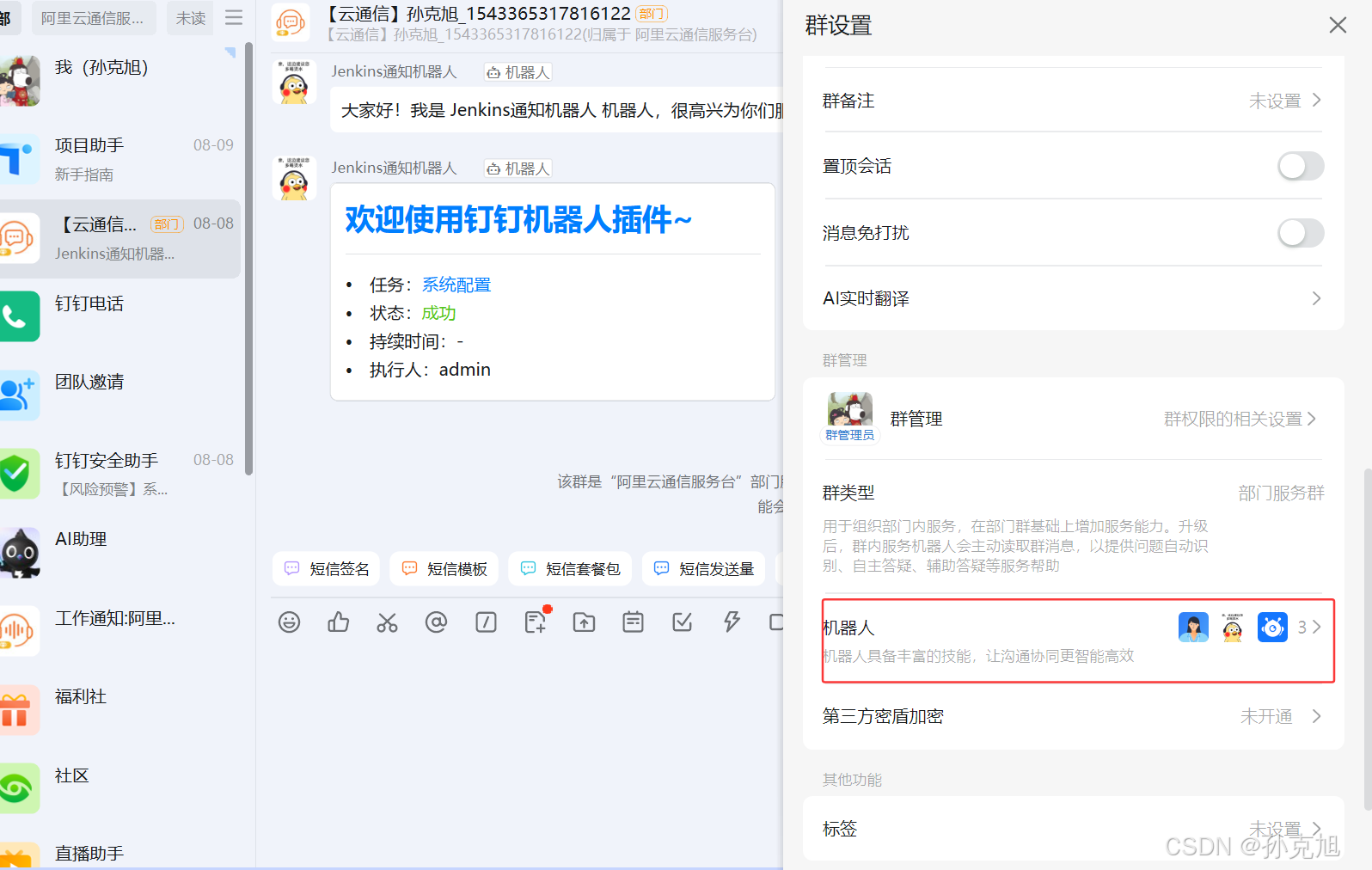Click the slash command icon

(486, 622)
